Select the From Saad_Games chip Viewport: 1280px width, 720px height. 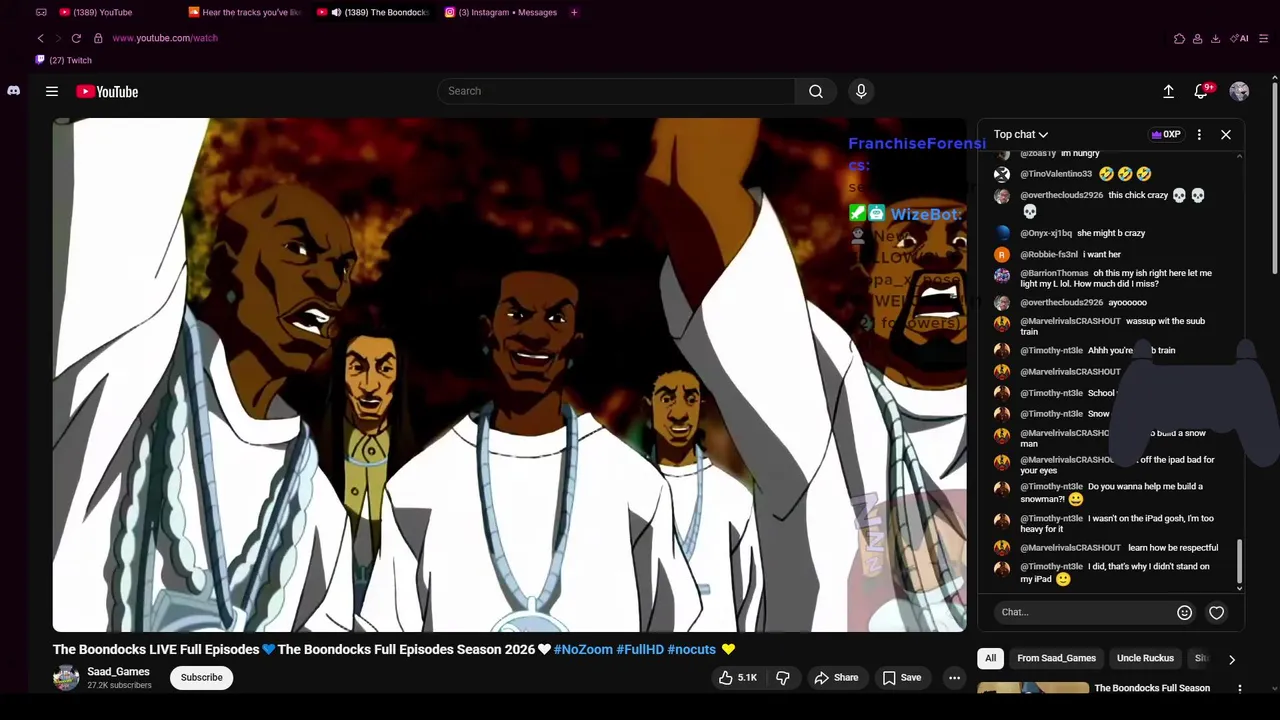(x=1056, y=658)
